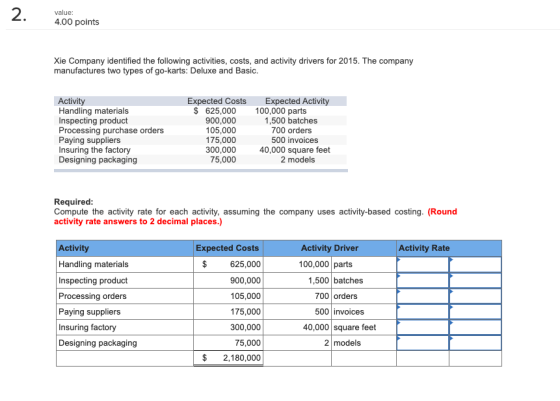This screenshot has height=401, width=560.
Task: Click the 'parts' unit cell
Action: coord(364,265)
